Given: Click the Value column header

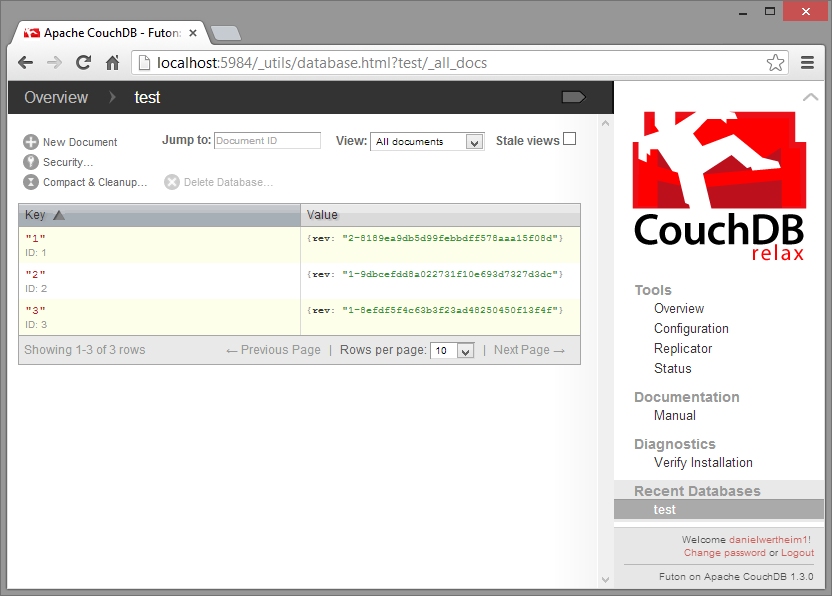Looking at the screenshot, I should 440,215.
